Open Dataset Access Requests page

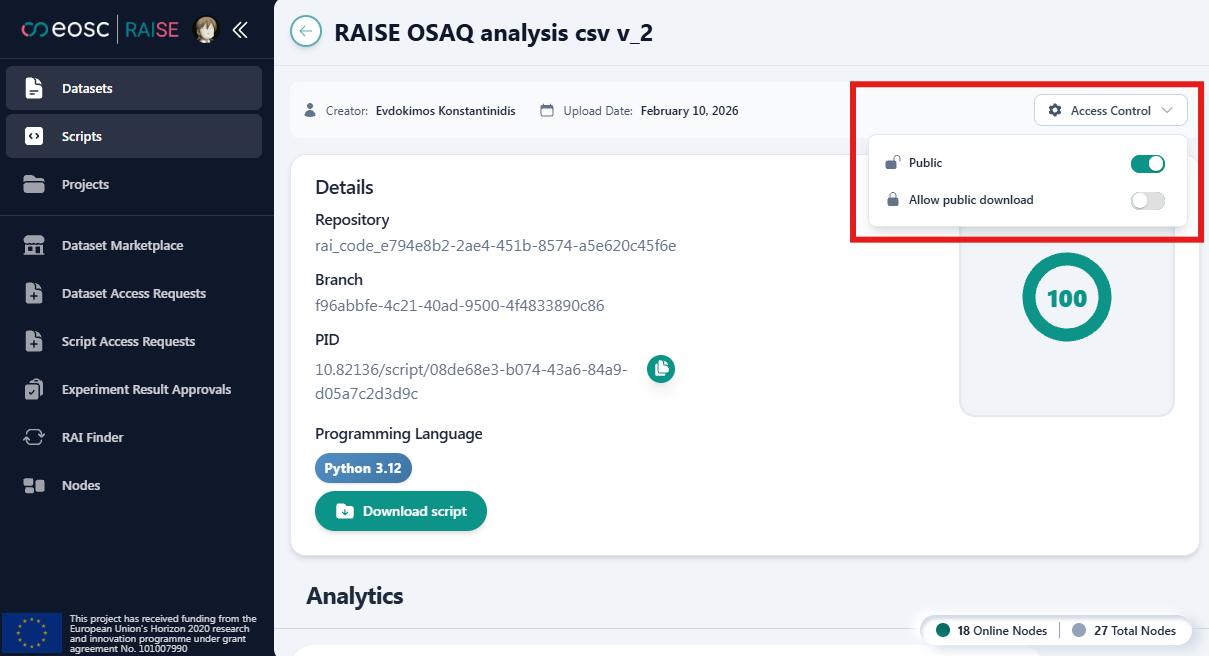coord(134,293)
